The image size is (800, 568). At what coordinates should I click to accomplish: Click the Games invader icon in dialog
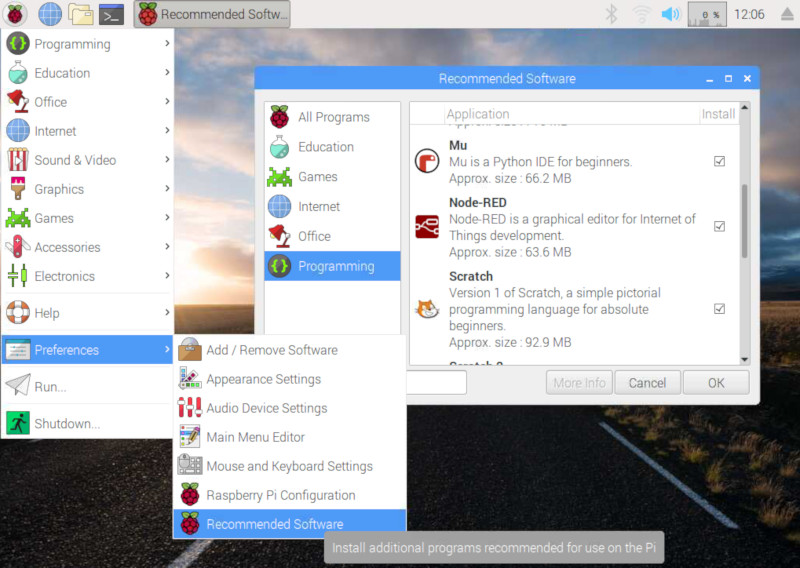279,177
